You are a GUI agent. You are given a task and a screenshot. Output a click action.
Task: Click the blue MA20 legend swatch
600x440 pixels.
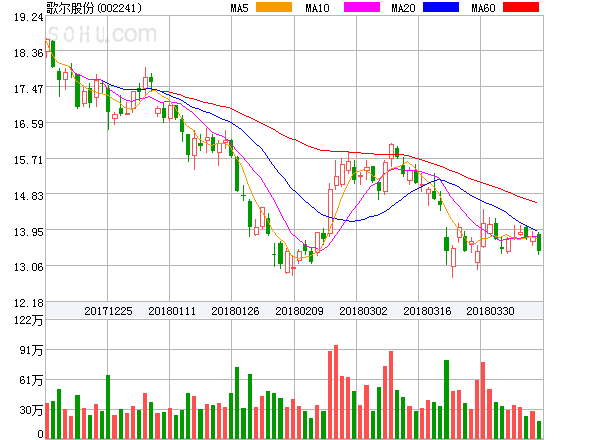click(441, 7)
